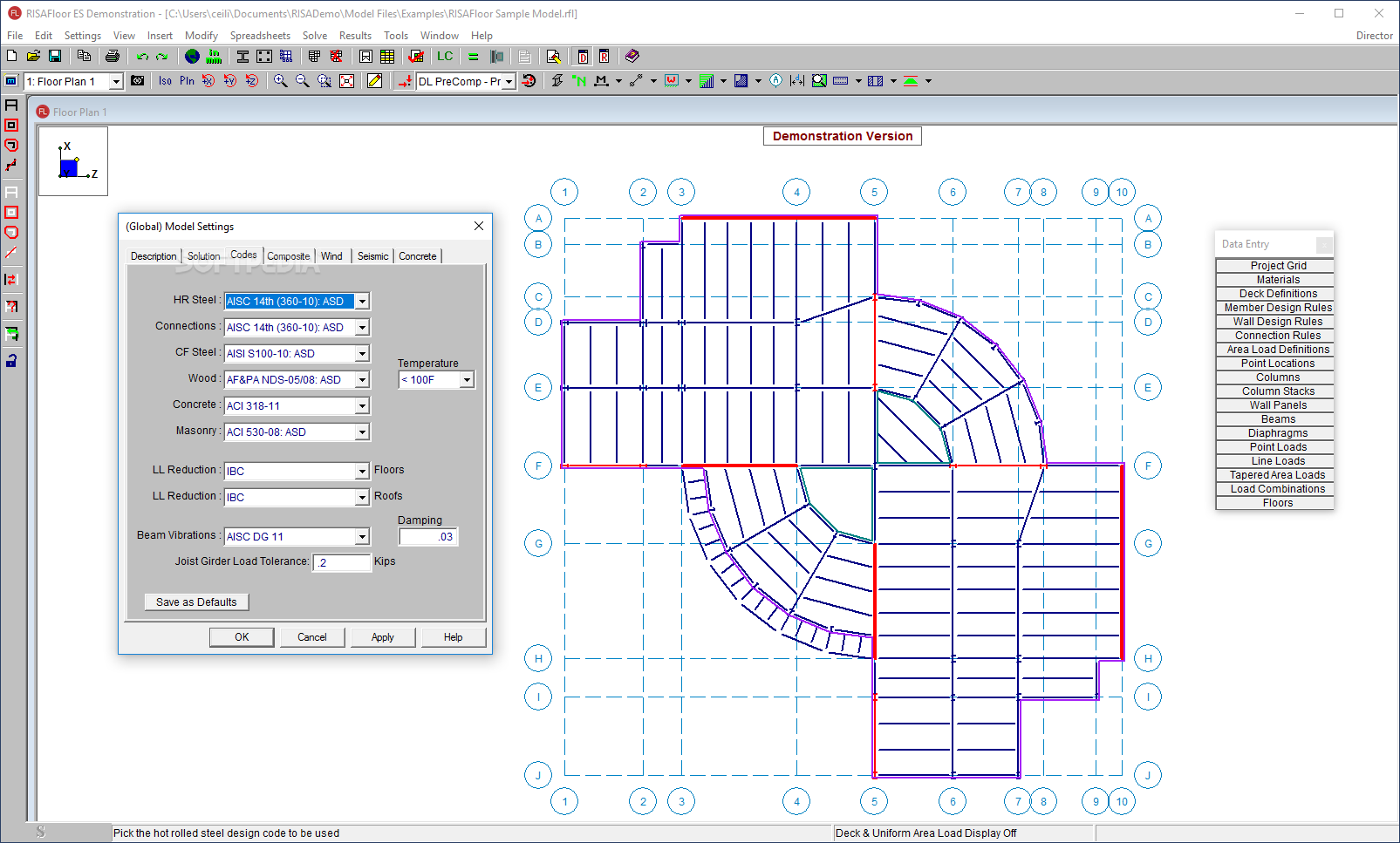This screenshot has width=1400, height=843.
Task: Create a new model file
Action: [11, 56]
